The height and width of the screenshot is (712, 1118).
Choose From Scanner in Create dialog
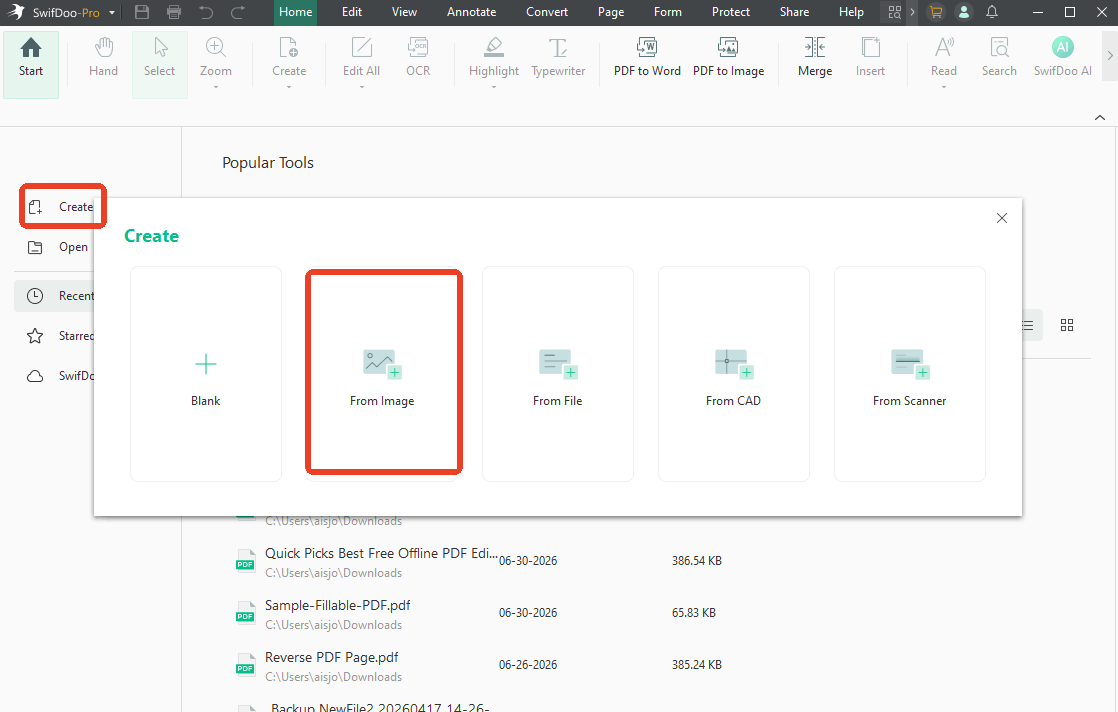910,374
